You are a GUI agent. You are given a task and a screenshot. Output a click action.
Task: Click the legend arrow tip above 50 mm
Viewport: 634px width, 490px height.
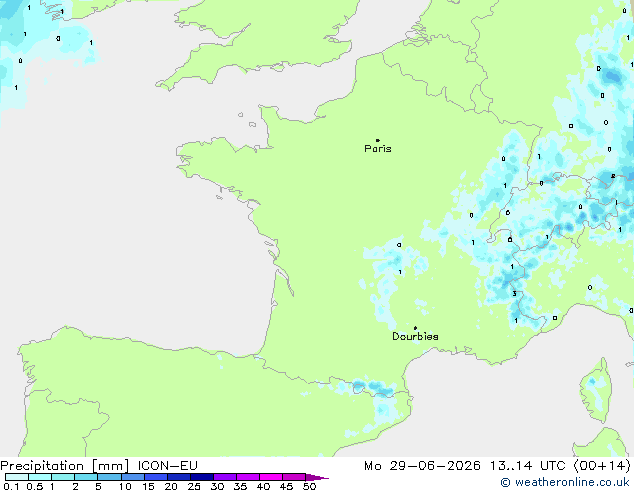click(x=317, y=477)
